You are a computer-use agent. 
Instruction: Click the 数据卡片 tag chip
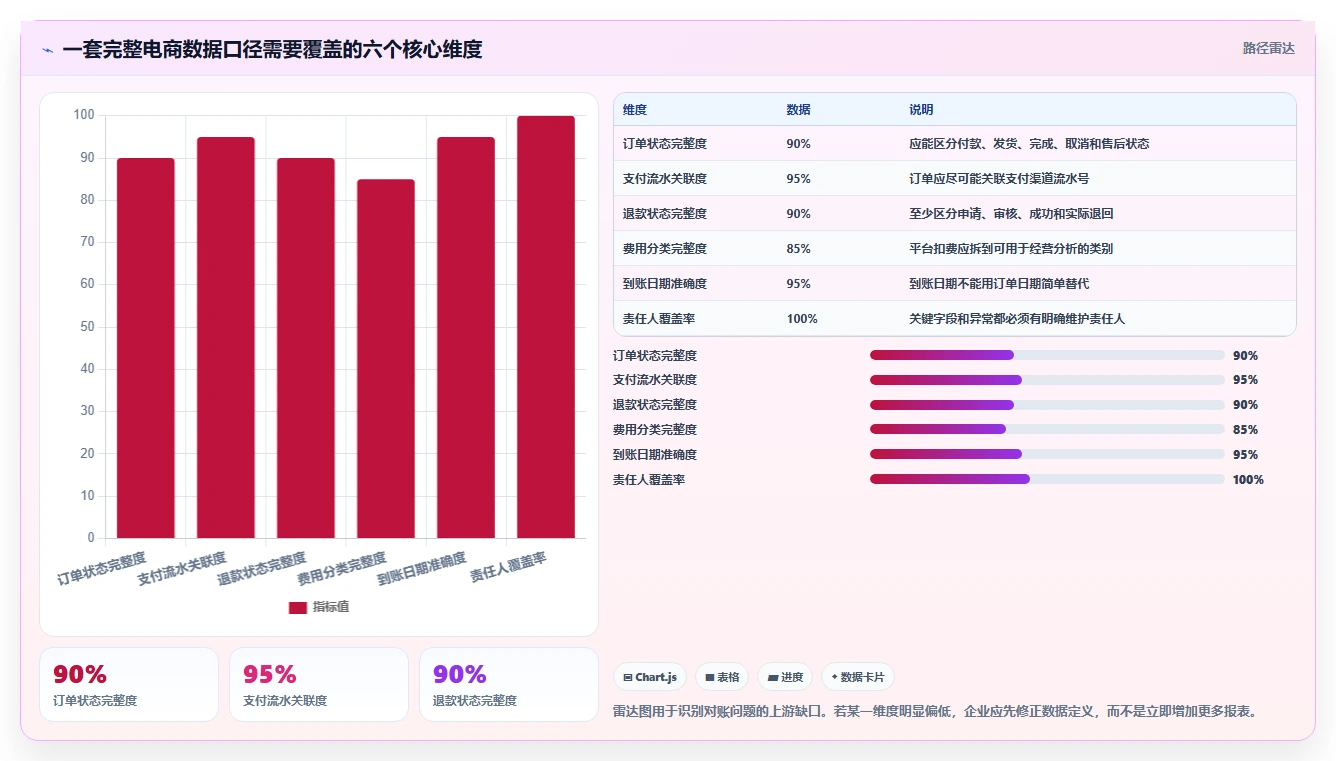pyautogui.click(x=858, y=677)
